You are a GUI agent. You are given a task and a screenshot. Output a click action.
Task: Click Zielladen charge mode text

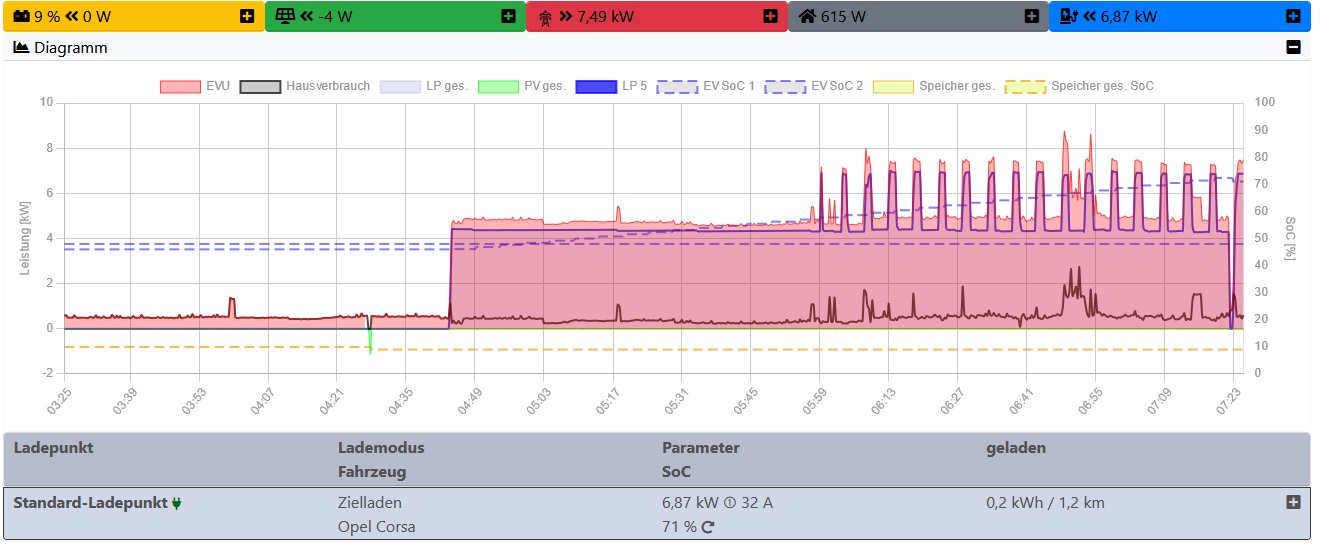(370, 503)
